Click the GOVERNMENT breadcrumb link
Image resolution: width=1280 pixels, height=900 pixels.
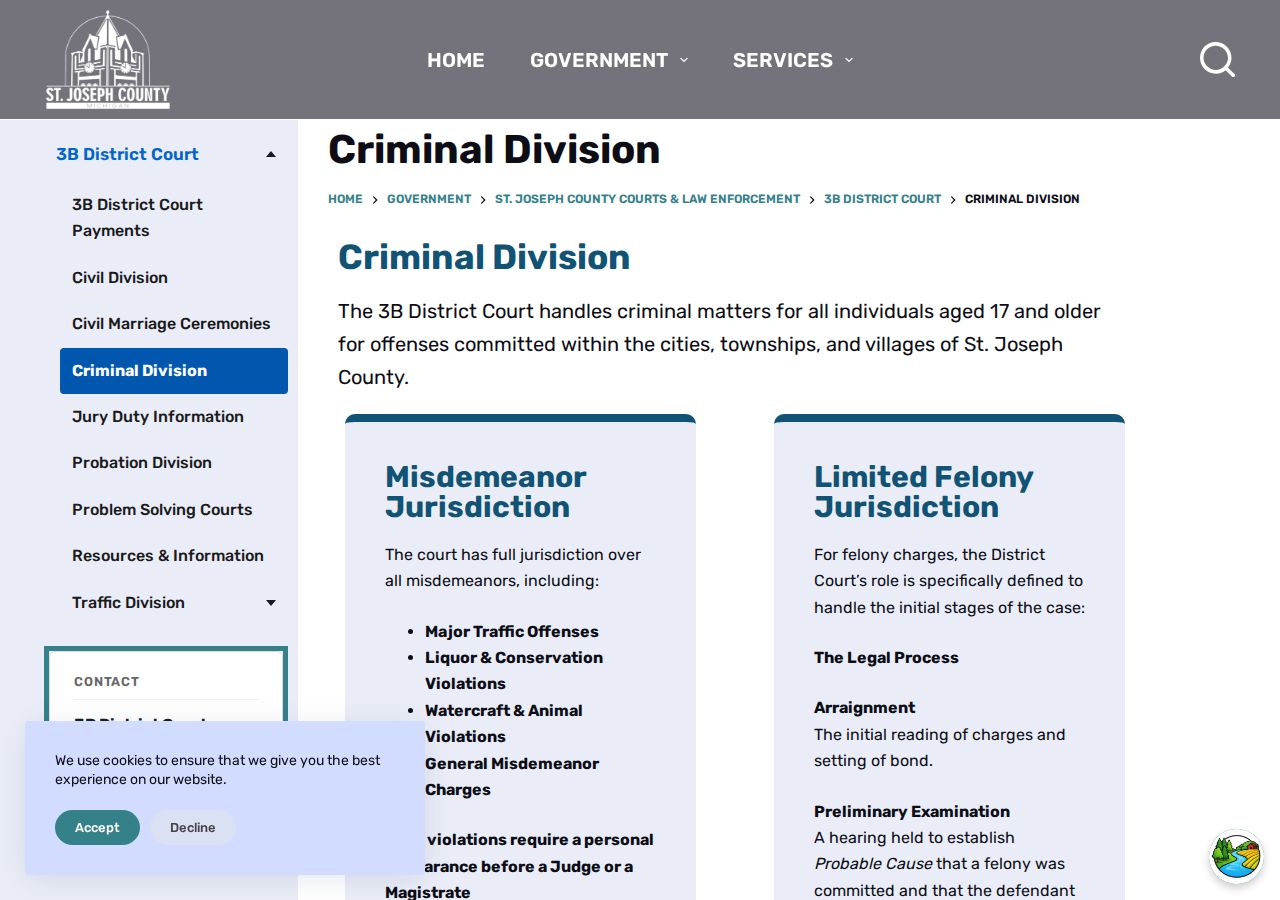[429, 199]
